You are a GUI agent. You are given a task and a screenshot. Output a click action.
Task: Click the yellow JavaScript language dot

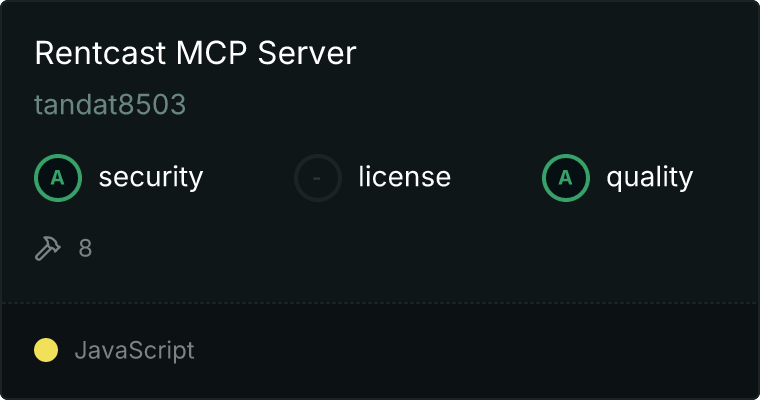(46, 350)
